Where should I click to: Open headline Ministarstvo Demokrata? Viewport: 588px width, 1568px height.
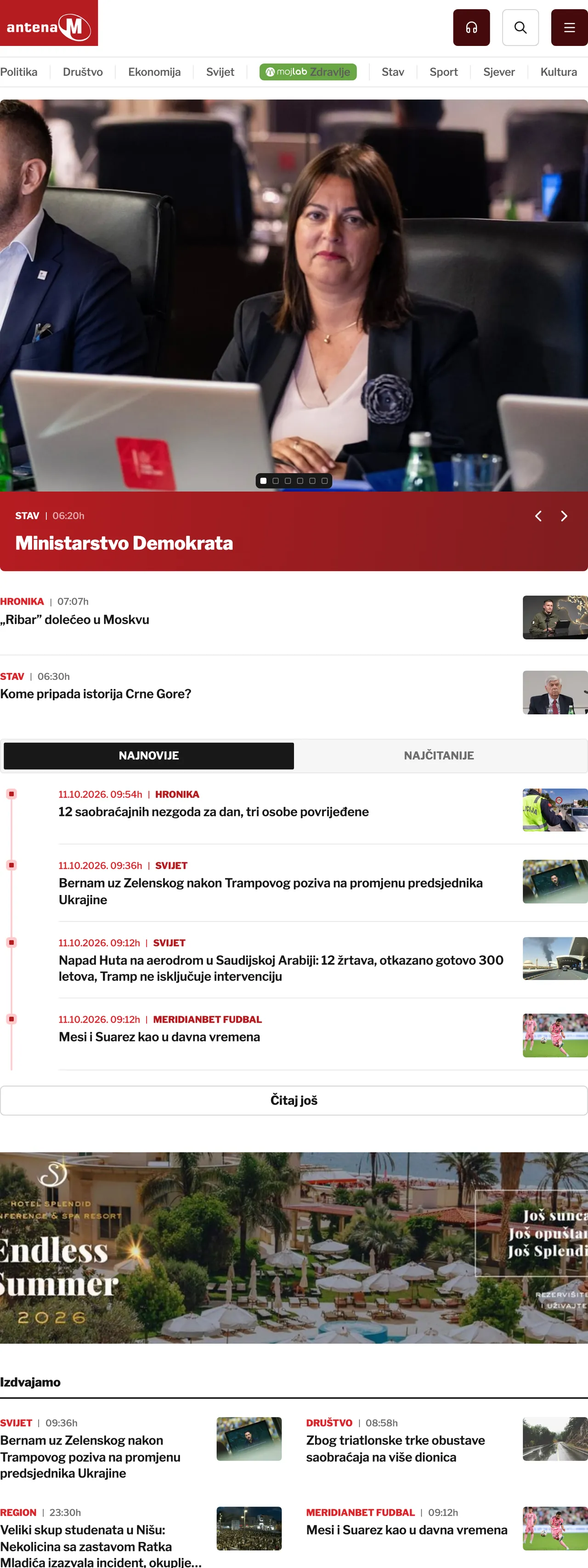tap(124, 543)
